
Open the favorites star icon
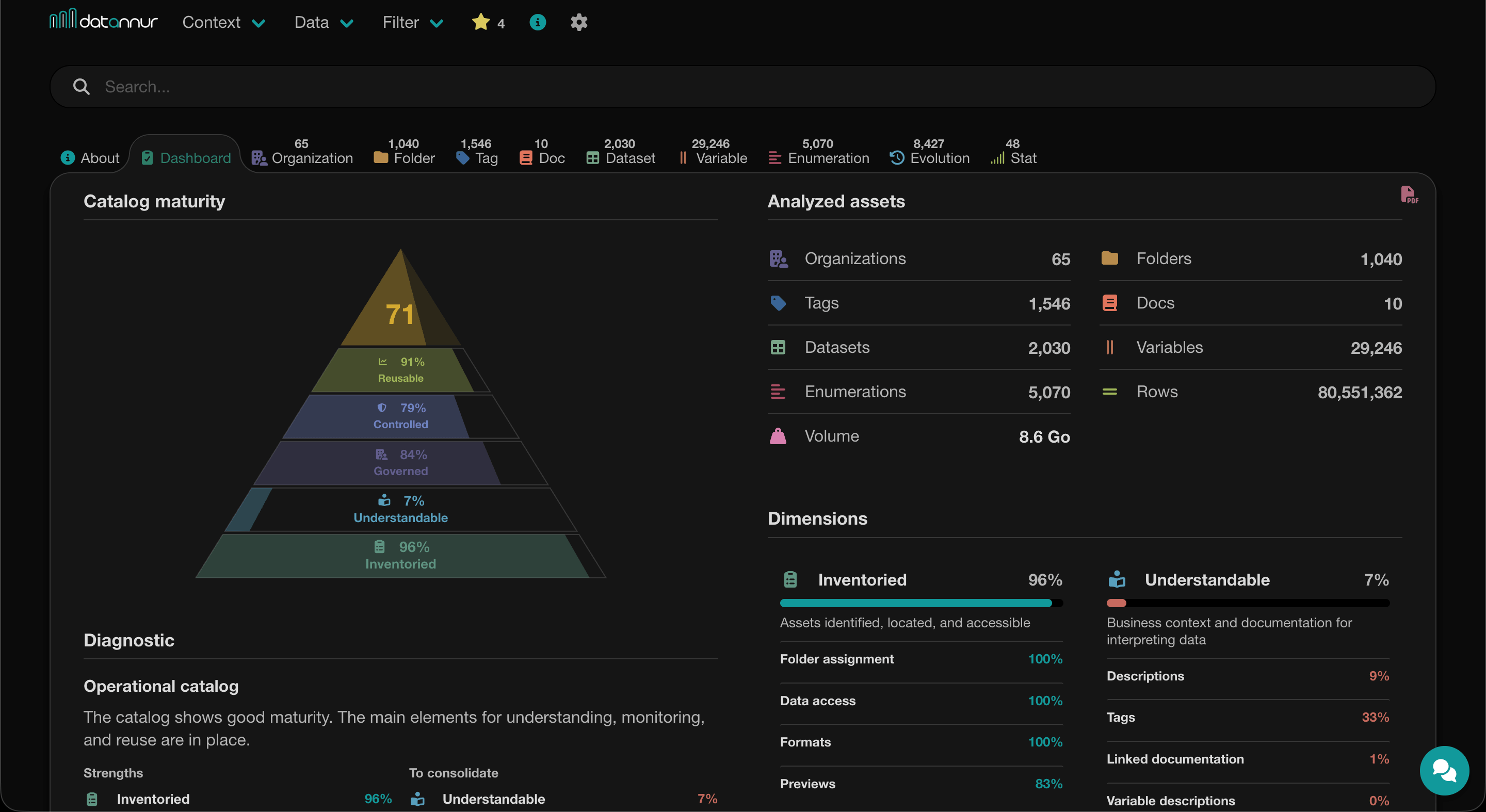[x=480, y=22]
